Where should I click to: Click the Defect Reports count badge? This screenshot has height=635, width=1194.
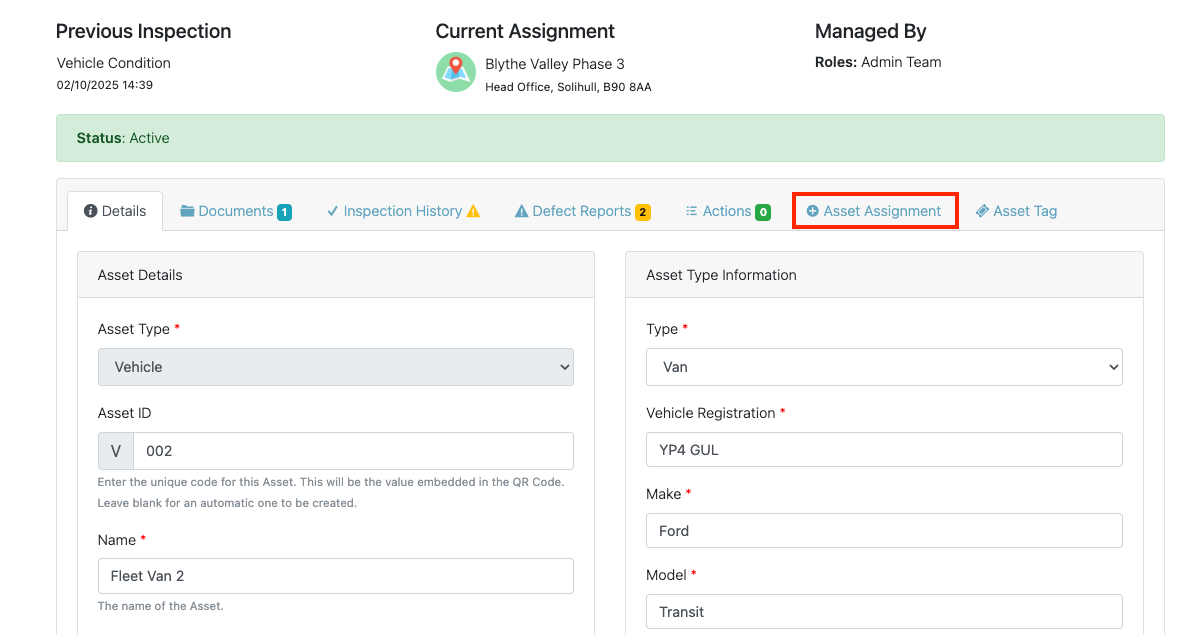642,212
